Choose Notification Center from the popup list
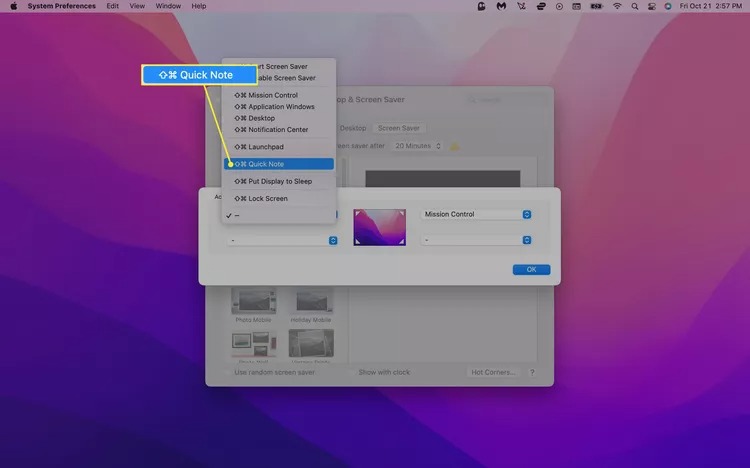 coord(279,130)
